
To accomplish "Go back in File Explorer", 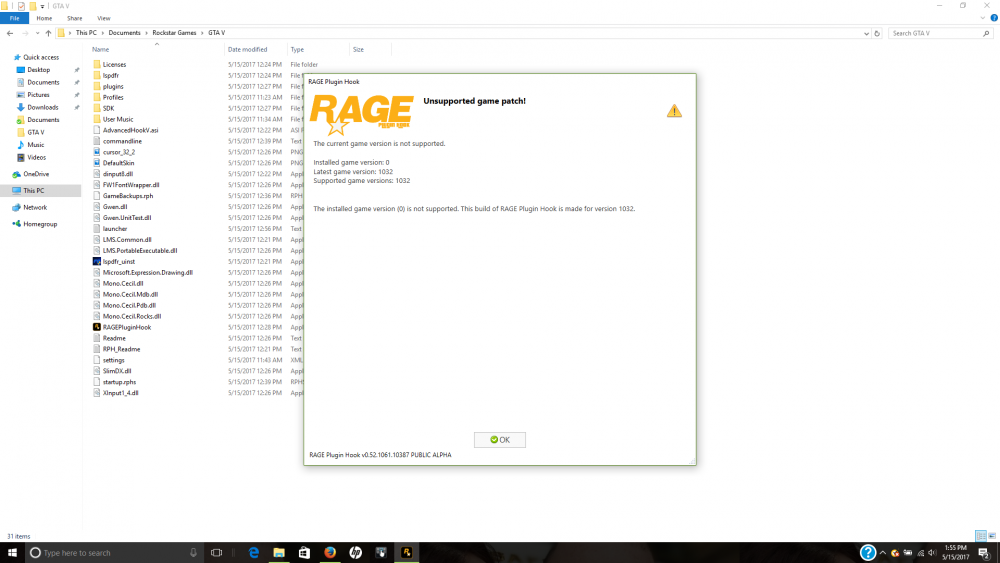I will point(10,33).
